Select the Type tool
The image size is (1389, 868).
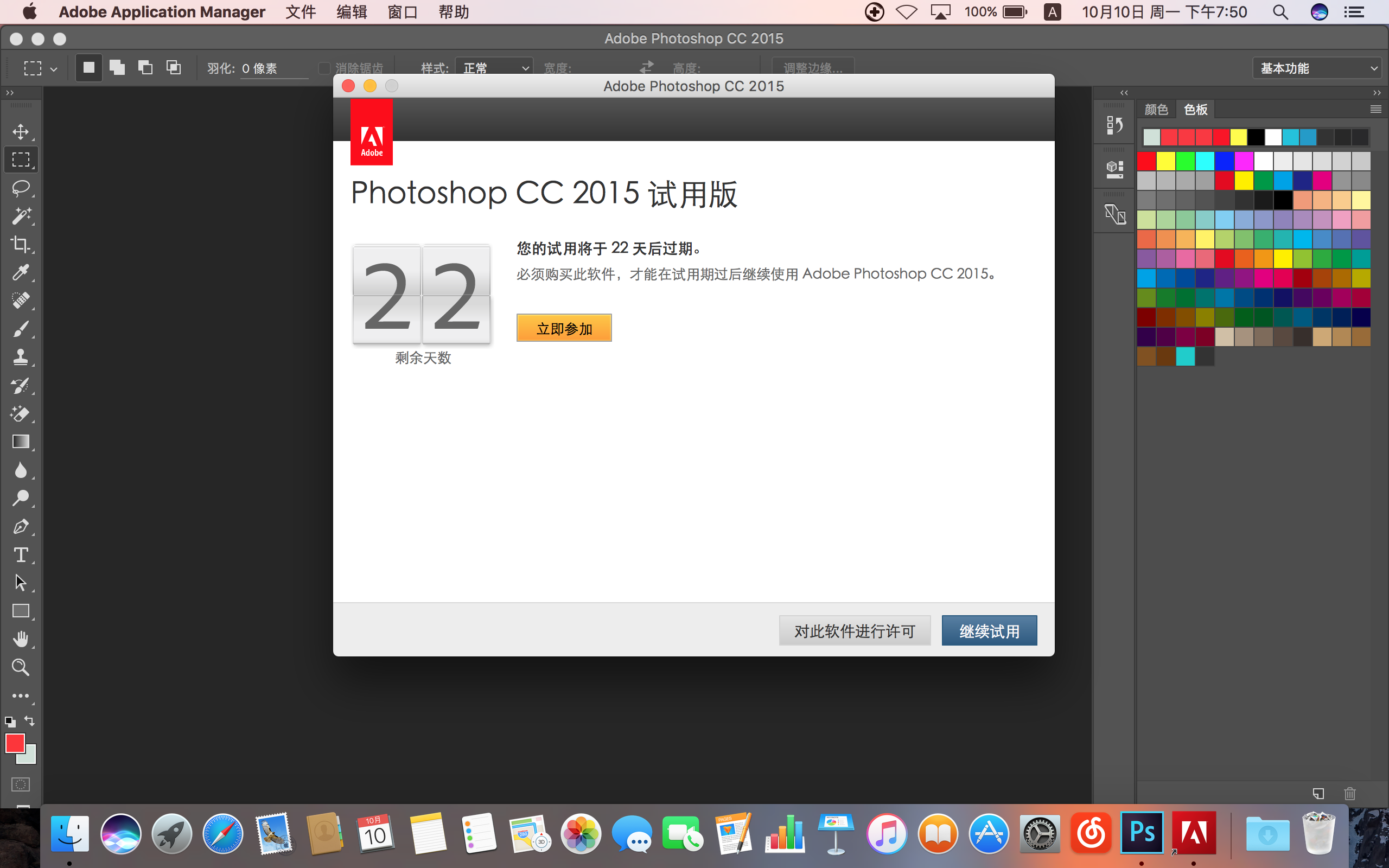21,554
